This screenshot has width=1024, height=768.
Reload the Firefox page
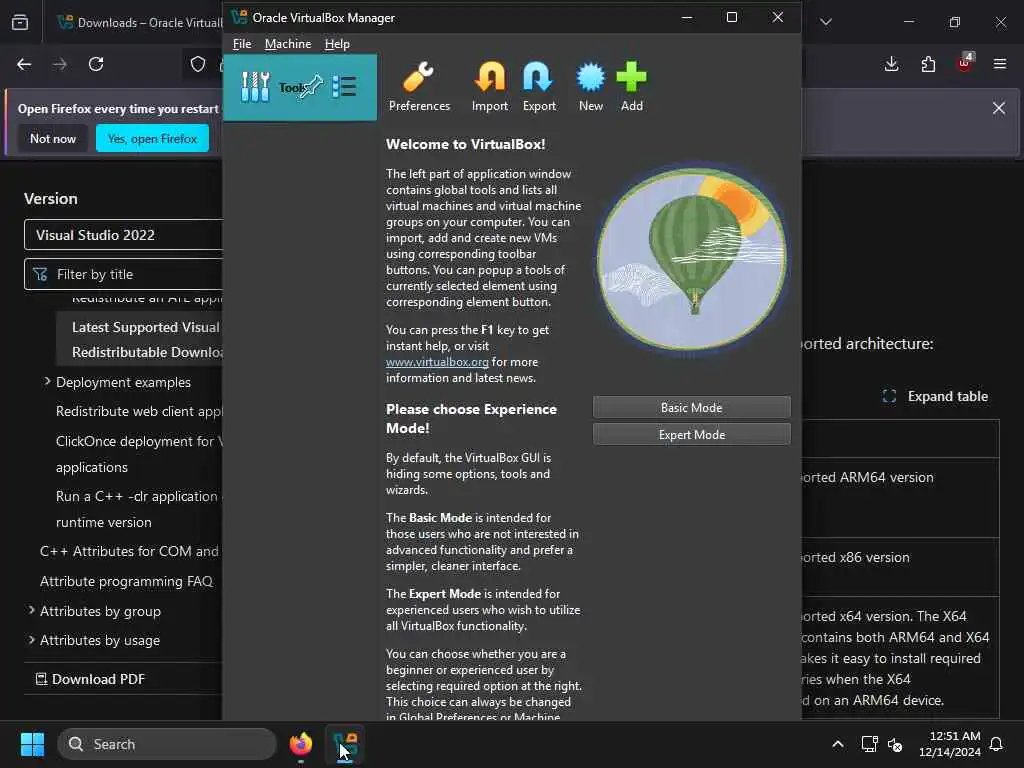(96, 64)
